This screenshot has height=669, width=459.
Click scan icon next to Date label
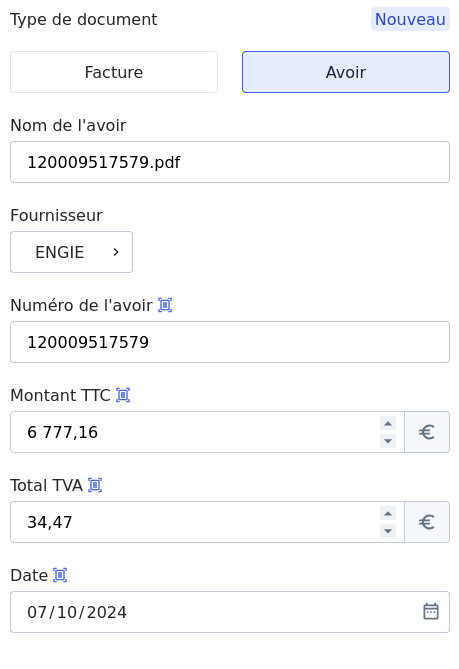(60, 575)
